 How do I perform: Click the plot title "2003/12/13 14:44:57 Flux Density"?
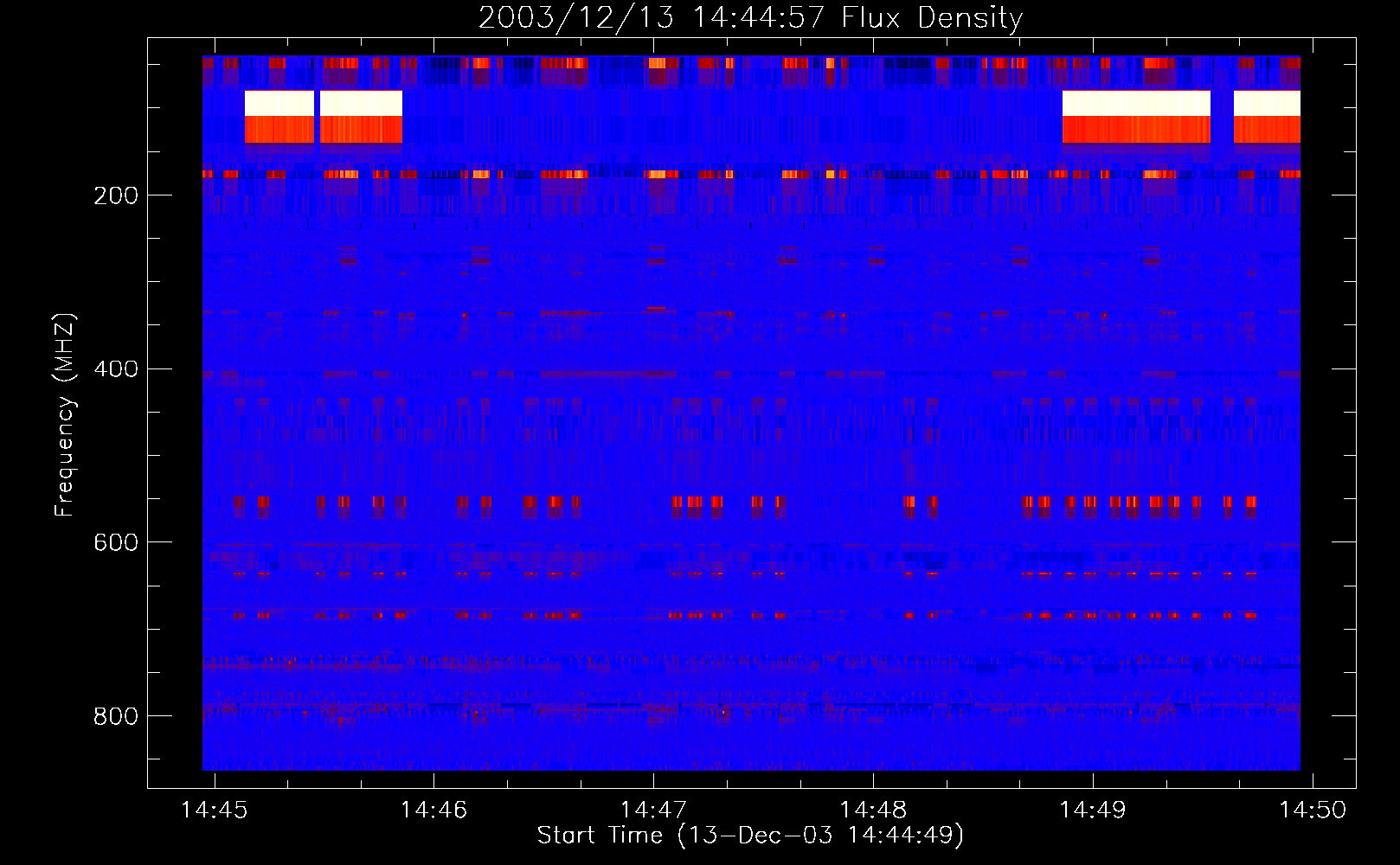click(x=751, y=17)
